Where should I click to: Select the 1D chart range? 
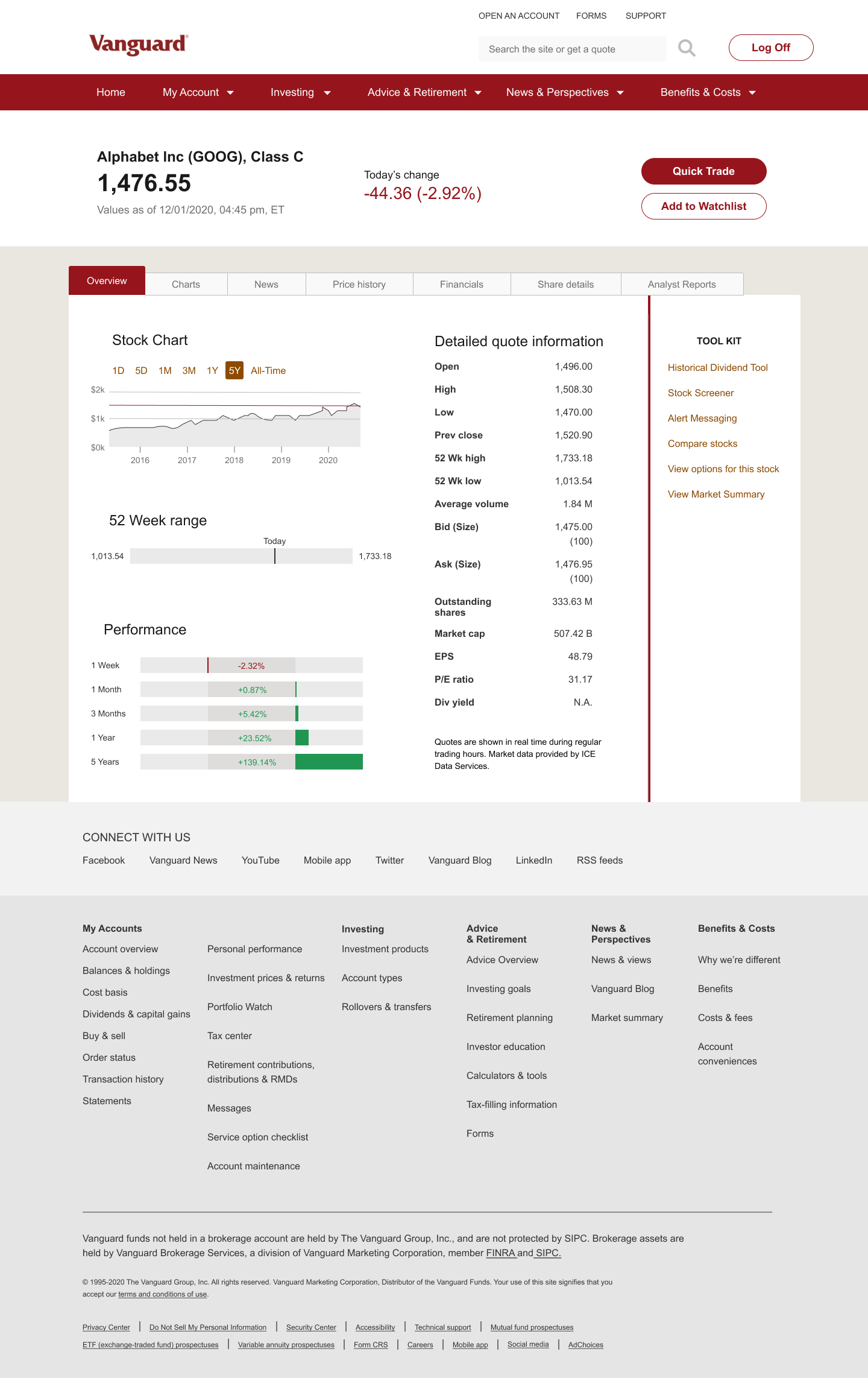(118, 370)
